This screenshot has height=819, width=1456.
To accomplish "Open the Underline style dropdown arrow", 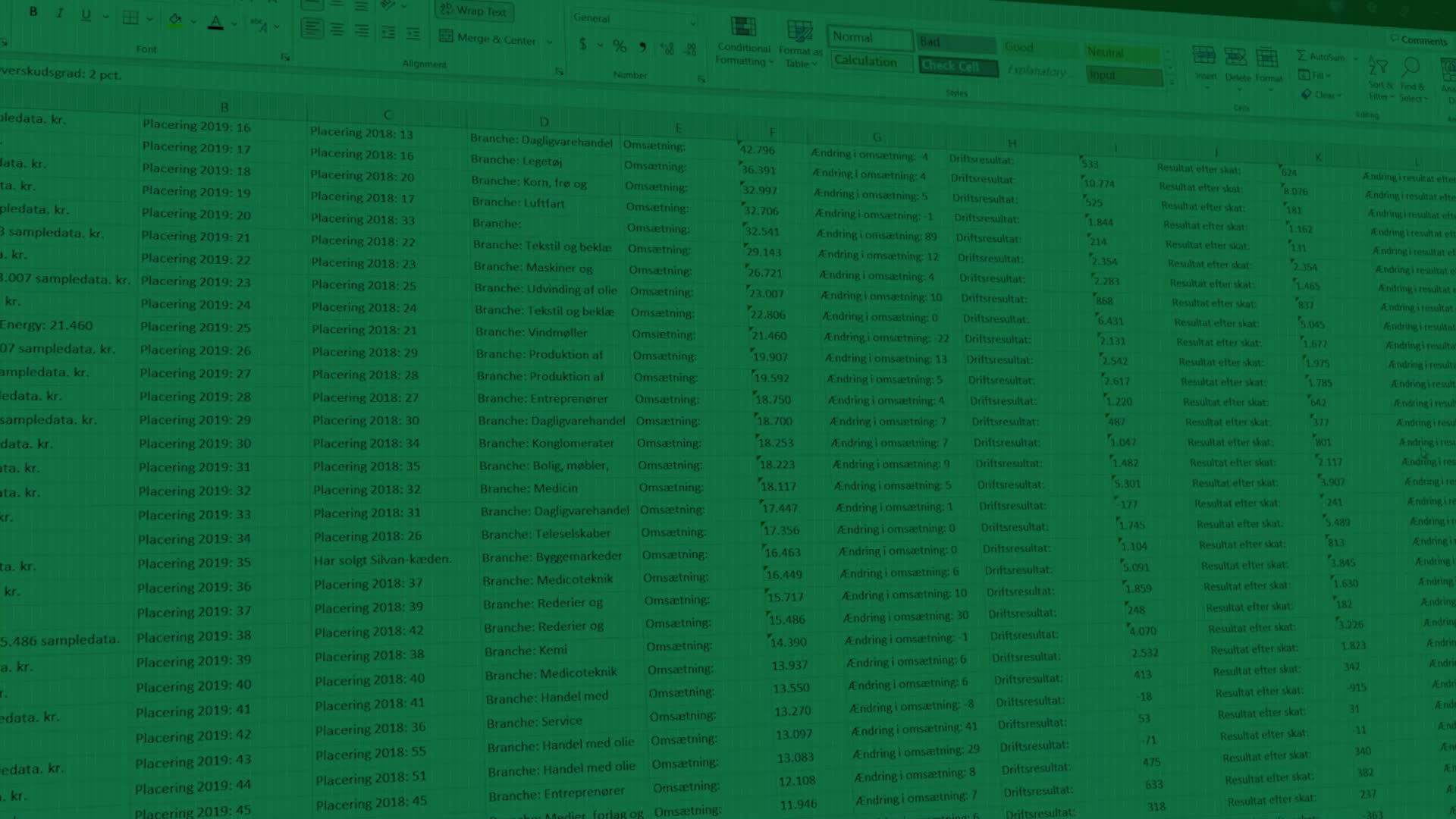I will tap(105, 17).
